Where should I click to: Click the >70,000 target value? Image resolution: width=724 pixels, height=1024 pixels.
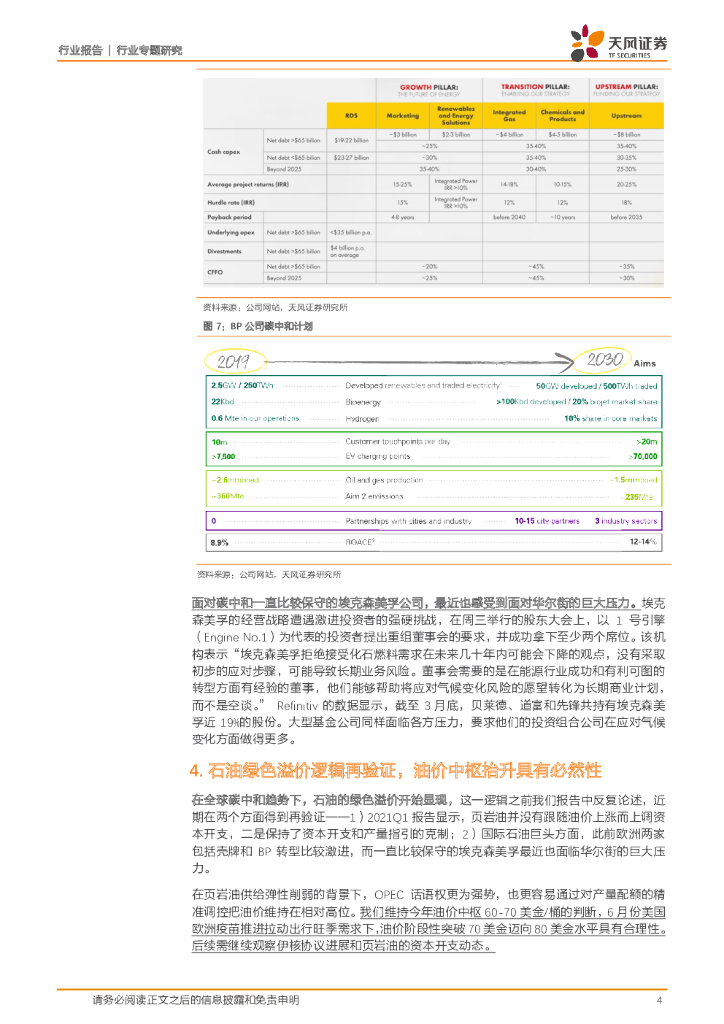click(643, 456)
